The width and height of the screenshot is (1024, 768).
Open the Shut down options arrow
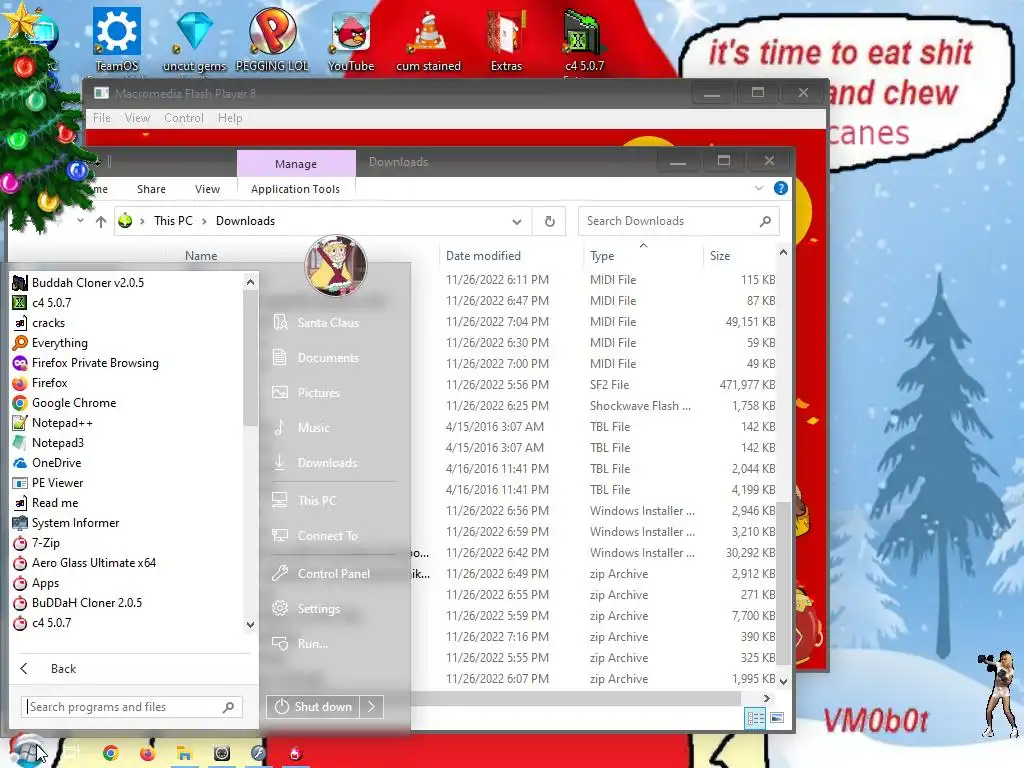[x=371, y=707]
